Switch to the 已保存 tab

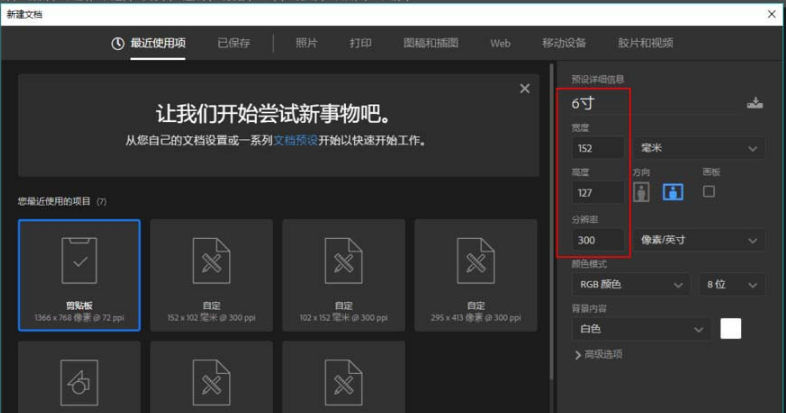point(234,43)
